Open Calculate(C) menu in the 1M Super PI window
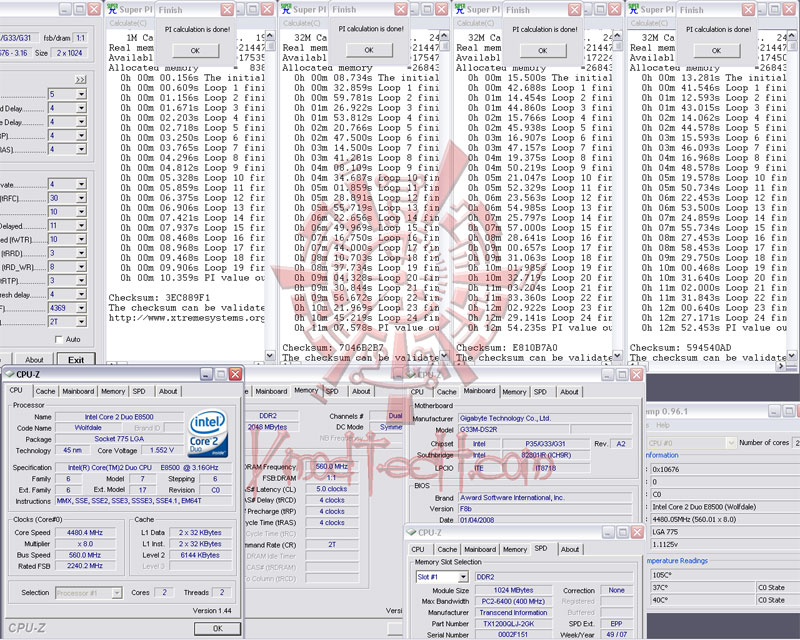Image resolution: width=800 pixels, height=640 pixels. coord(128,23)
